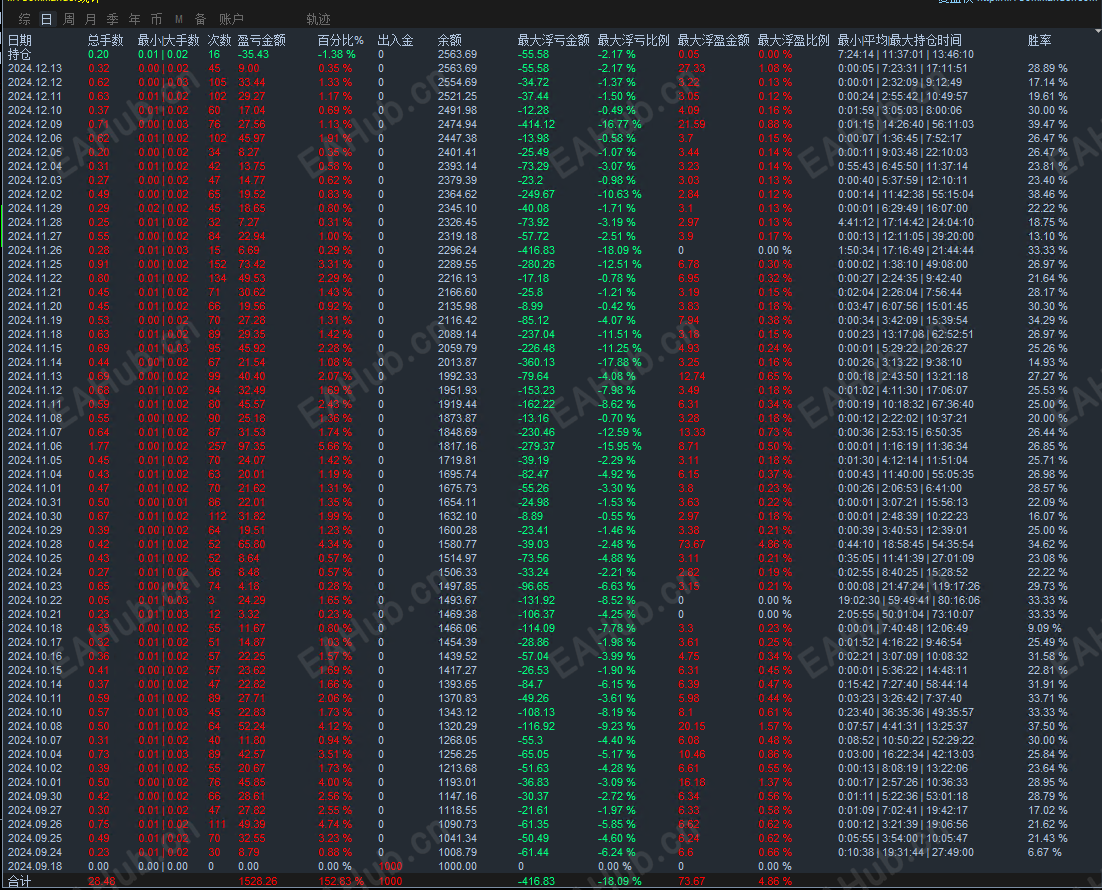This screenshot has width=1102, height=890.
Task: Click the max floating profit 27.33
Action: tap(692, 68)
